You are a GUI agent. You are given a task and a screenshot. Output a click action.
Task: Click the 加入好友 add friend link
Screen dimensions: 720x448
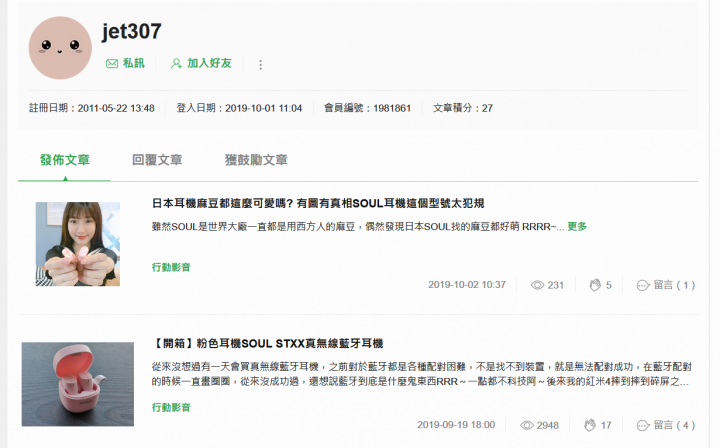(209, 63)
